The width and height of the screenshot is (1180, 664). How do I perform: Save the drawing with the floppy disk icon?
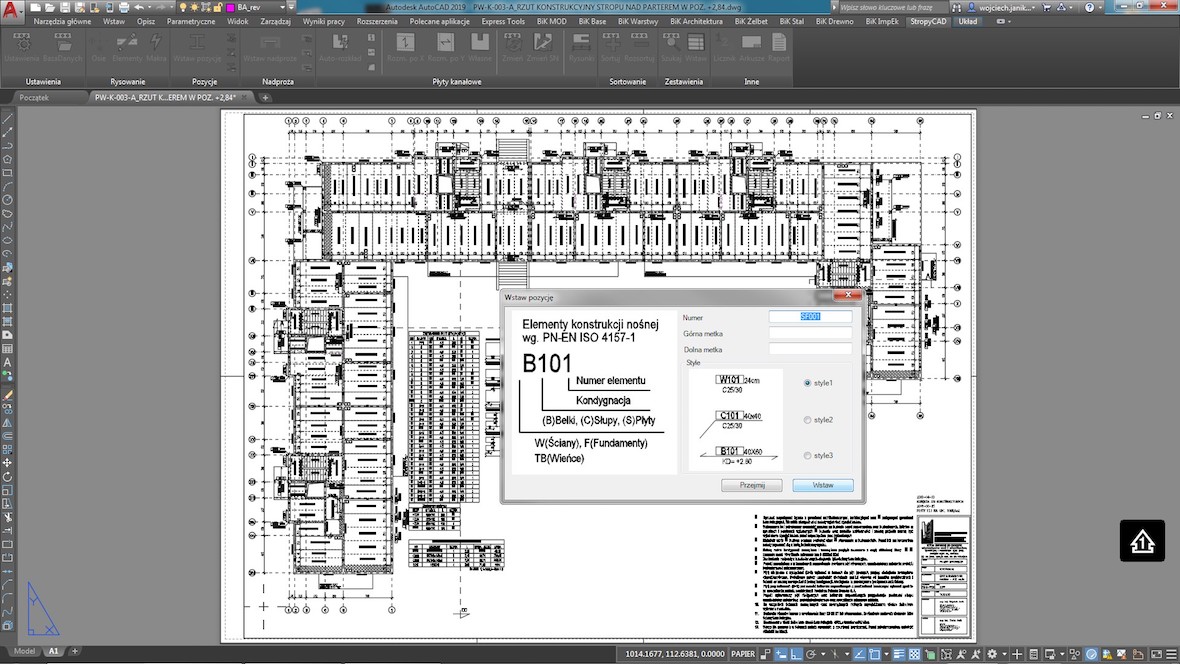(65, 8)
